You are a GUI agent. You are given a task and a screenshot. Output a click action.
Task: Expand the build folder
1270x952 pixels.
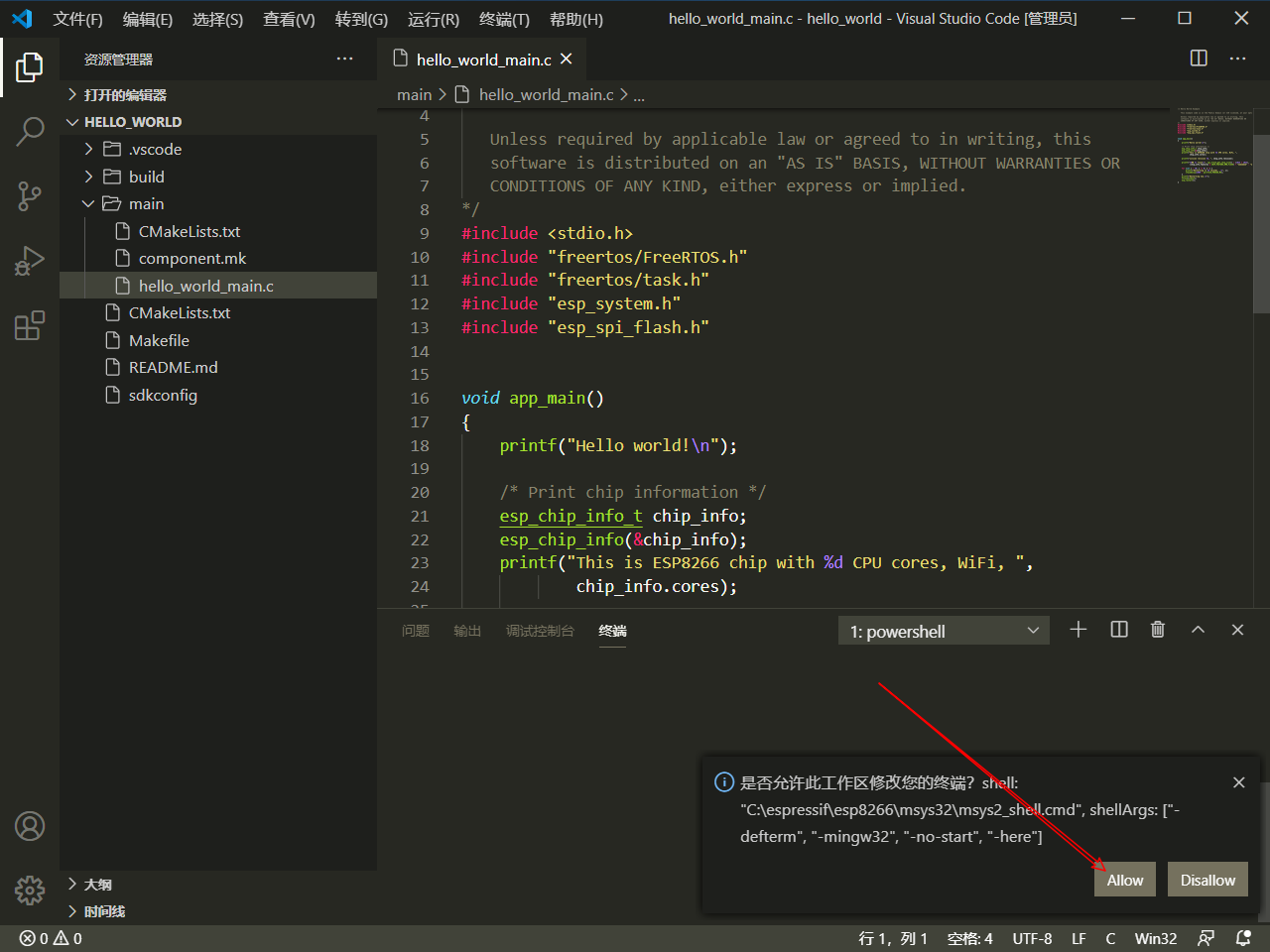coord(218,177)
